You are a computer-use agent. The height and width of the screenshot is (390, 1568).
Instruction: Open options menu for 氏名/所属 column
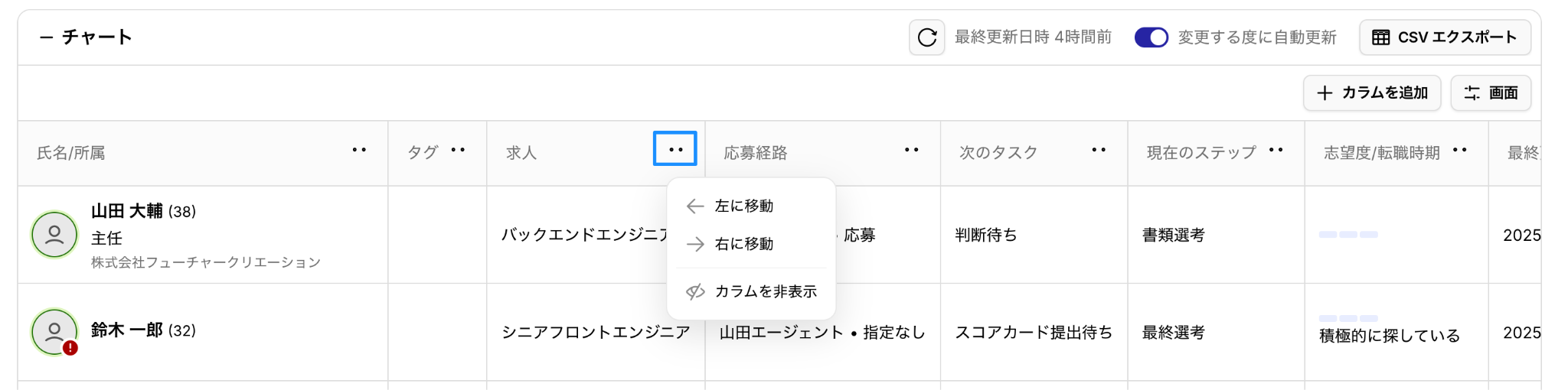point(359,150)
